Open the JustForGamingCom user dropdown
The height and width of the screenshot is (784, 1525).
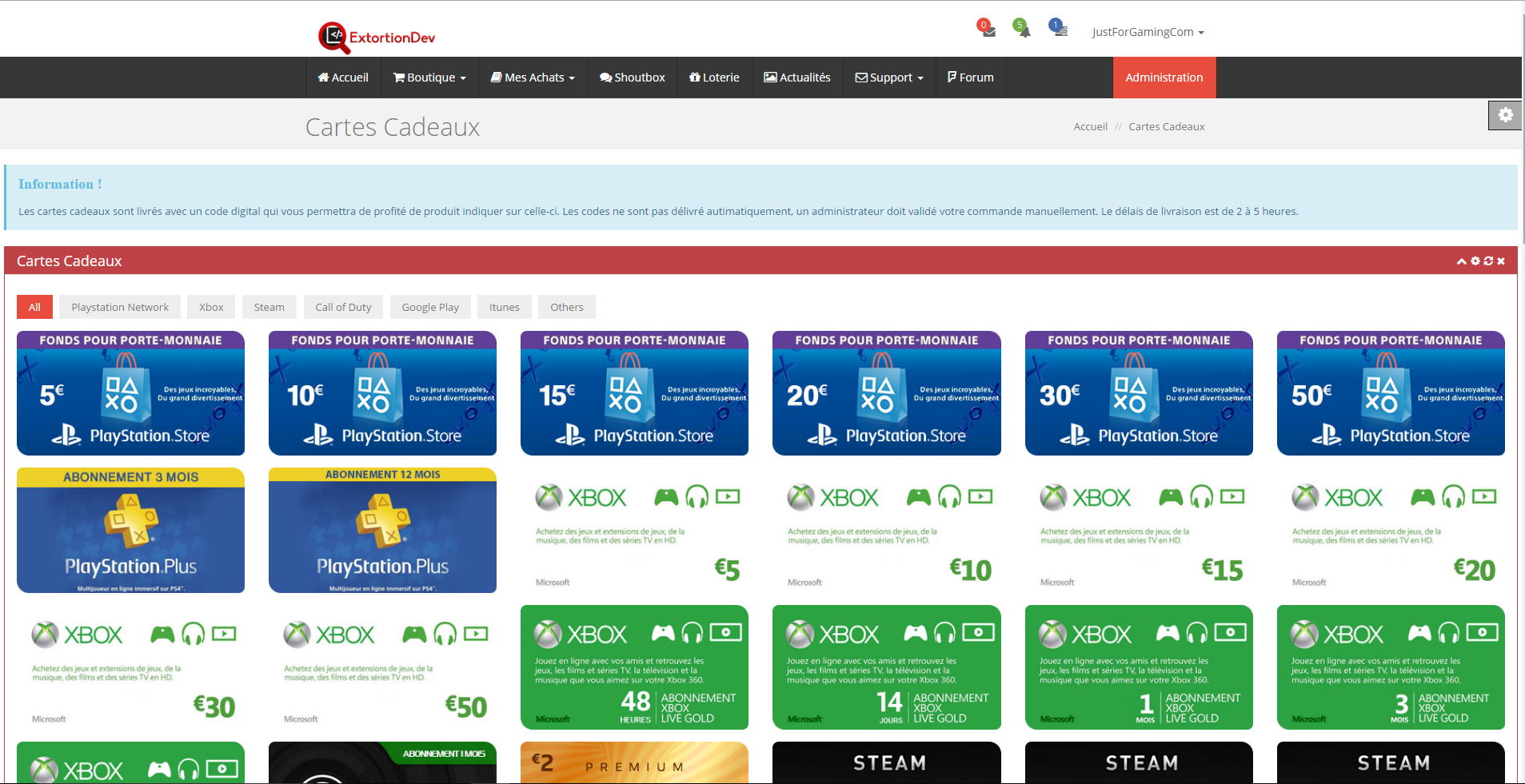1148,32
